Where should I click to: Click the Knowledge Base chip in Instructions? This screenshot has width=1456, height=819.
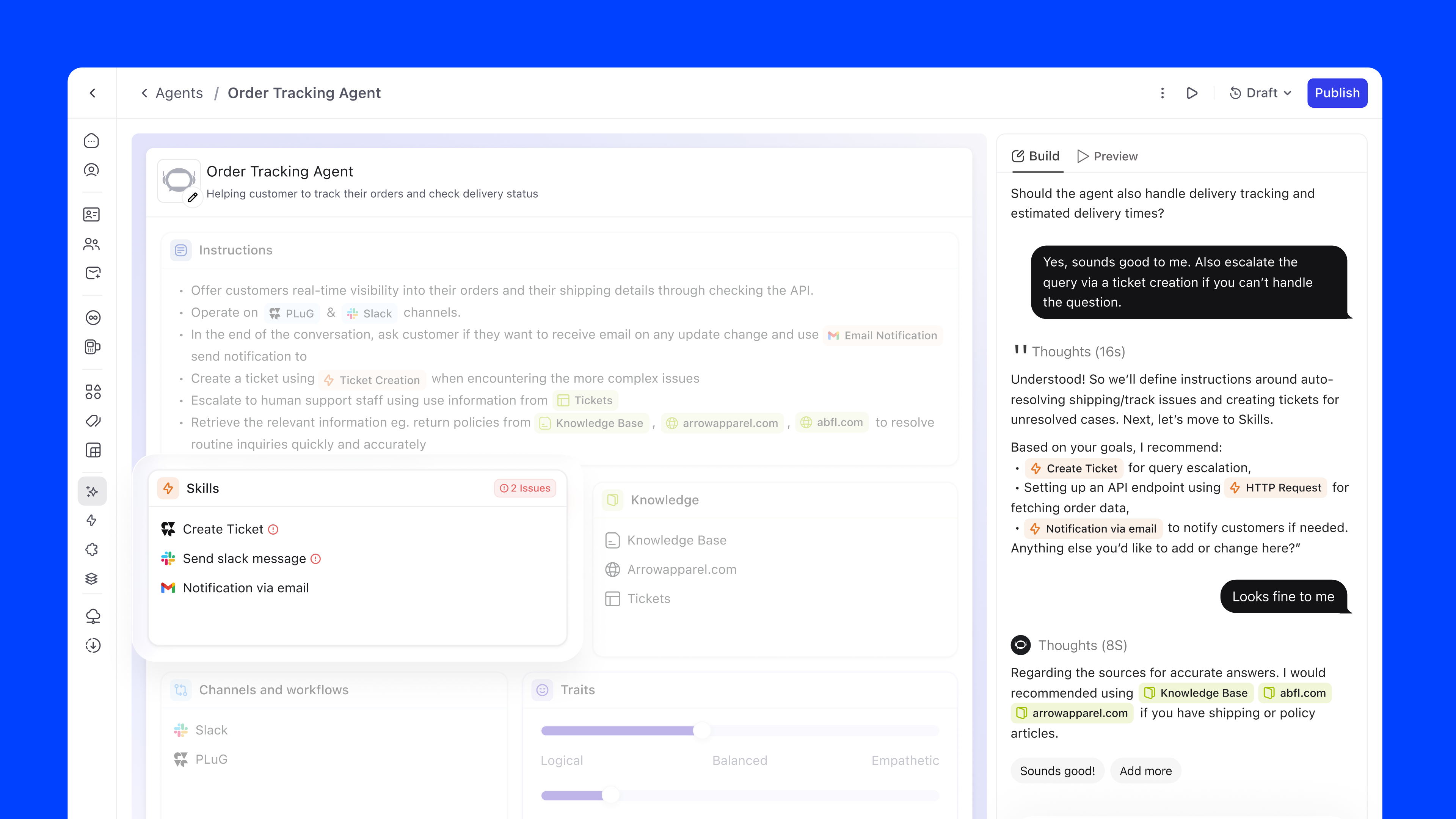point(591,424)
